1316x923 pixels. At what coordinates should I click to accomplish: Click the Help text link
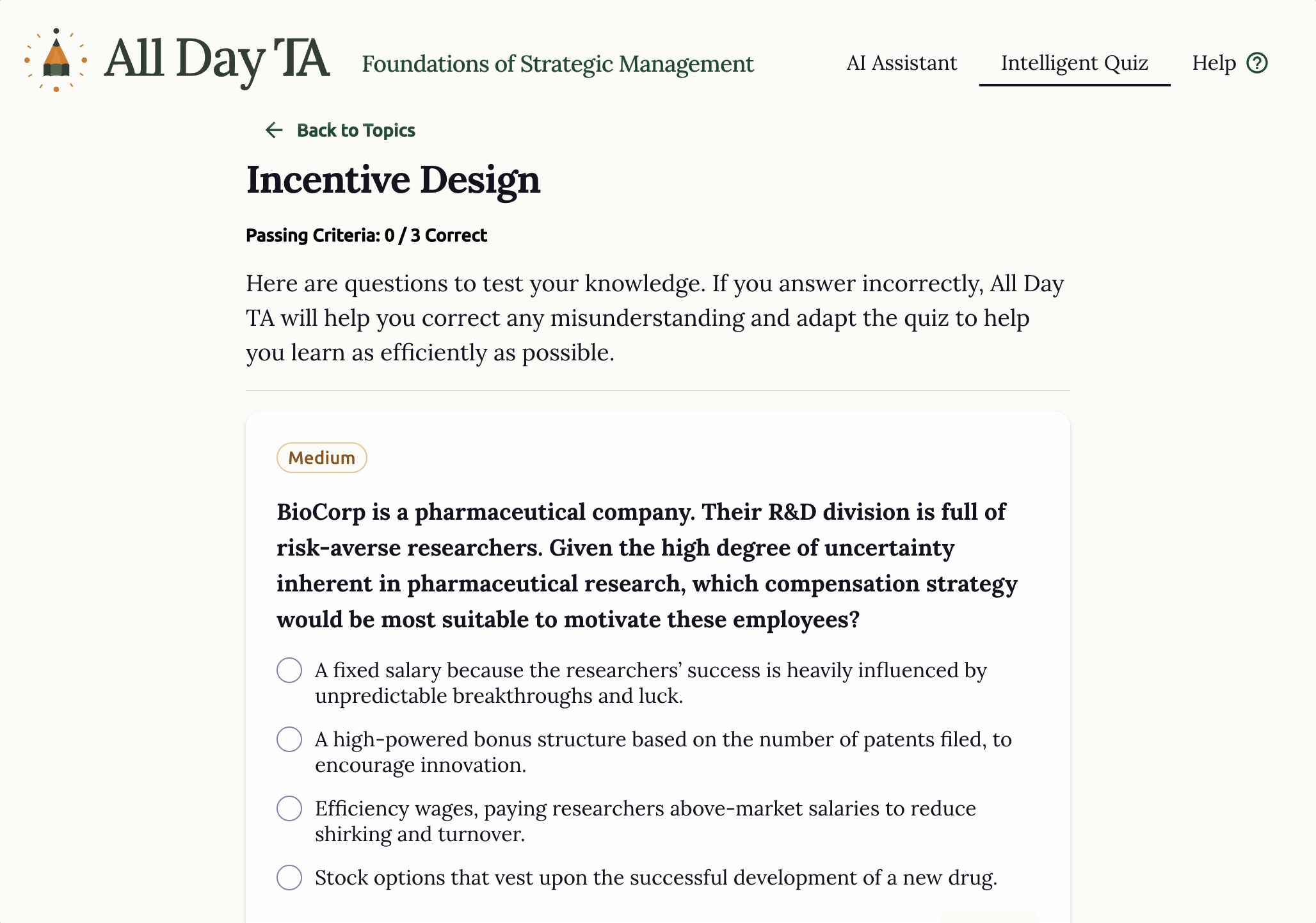pyautogui.click(x=1214, y=63)
